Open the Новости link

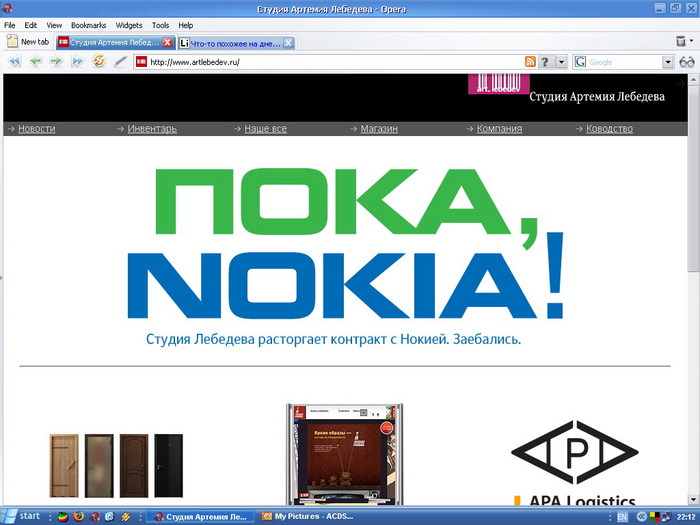(37, 129)
